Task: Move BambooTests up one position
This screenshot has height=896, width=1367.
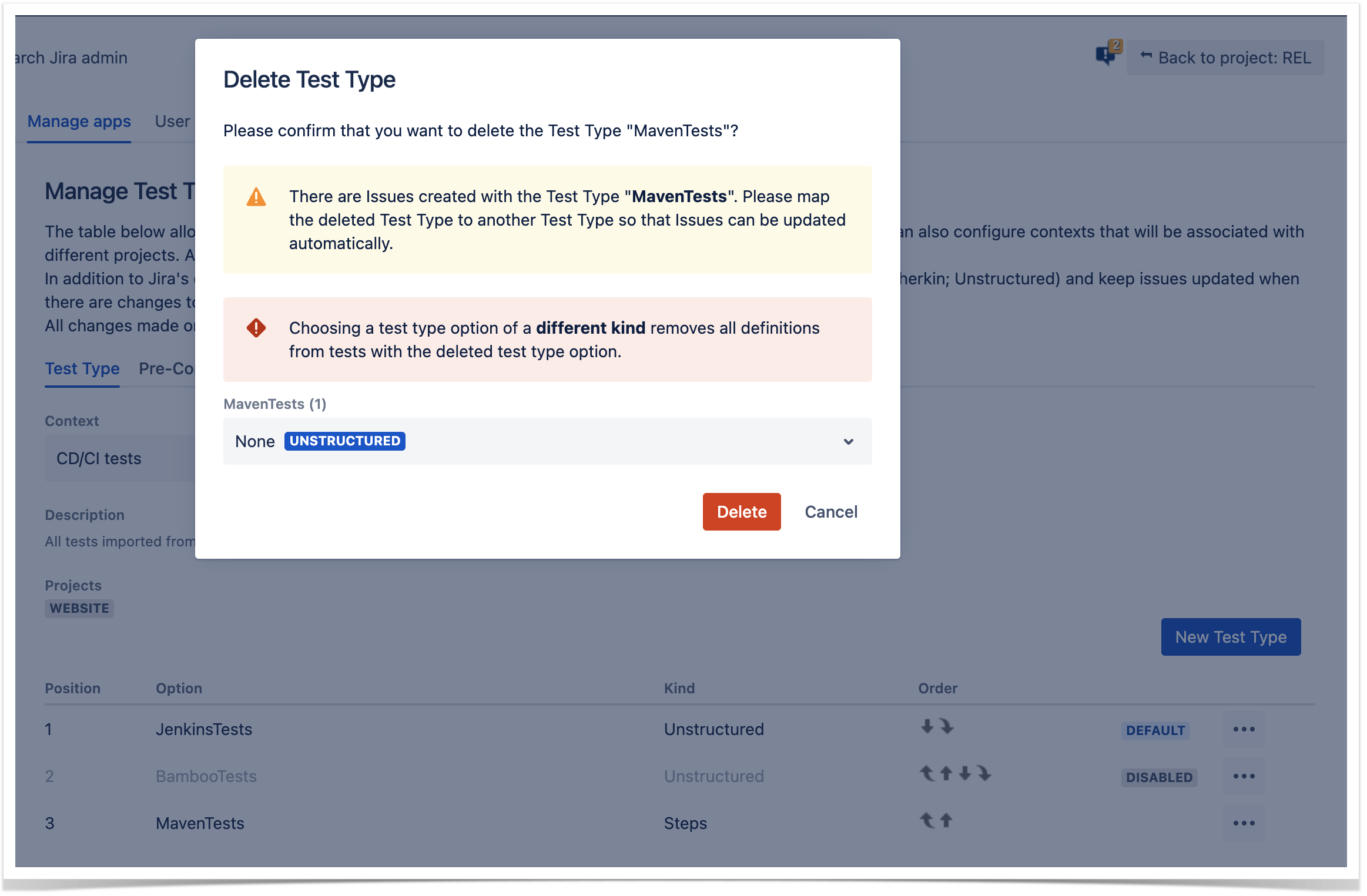Action: pos(945,773)
